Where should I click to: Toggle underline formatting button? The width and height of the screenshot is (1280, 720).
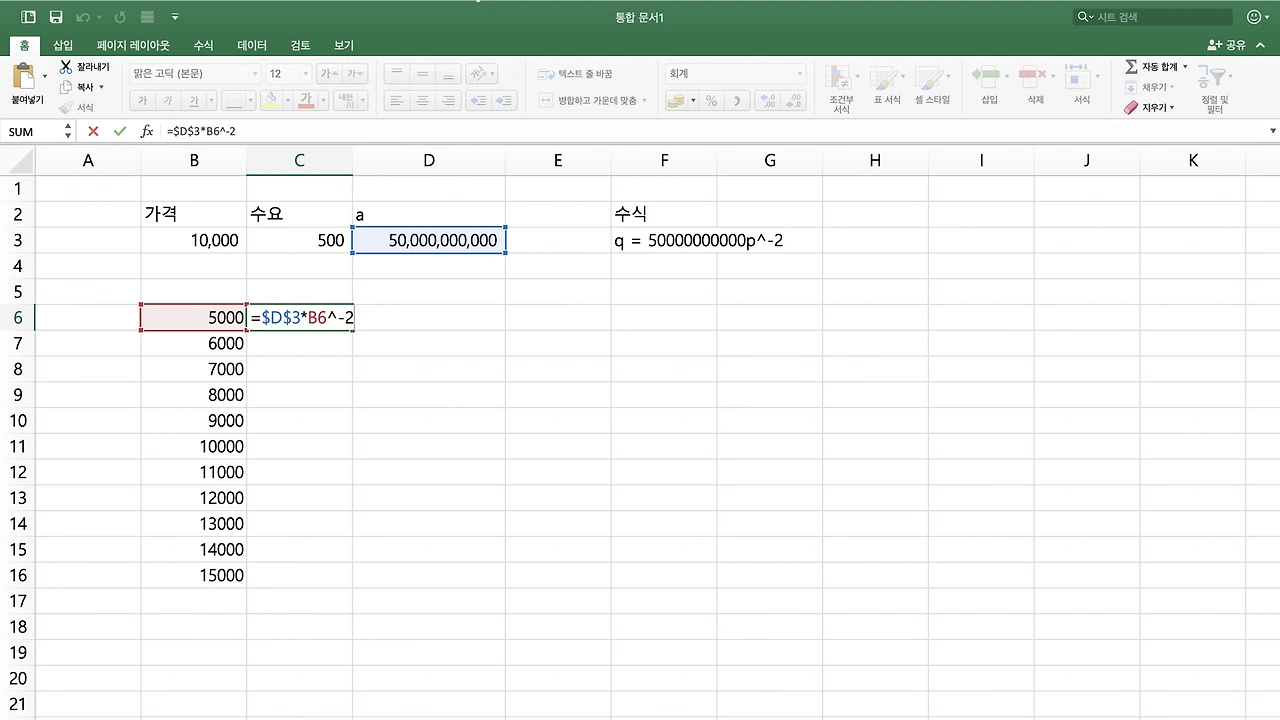(x=194, y=100)
